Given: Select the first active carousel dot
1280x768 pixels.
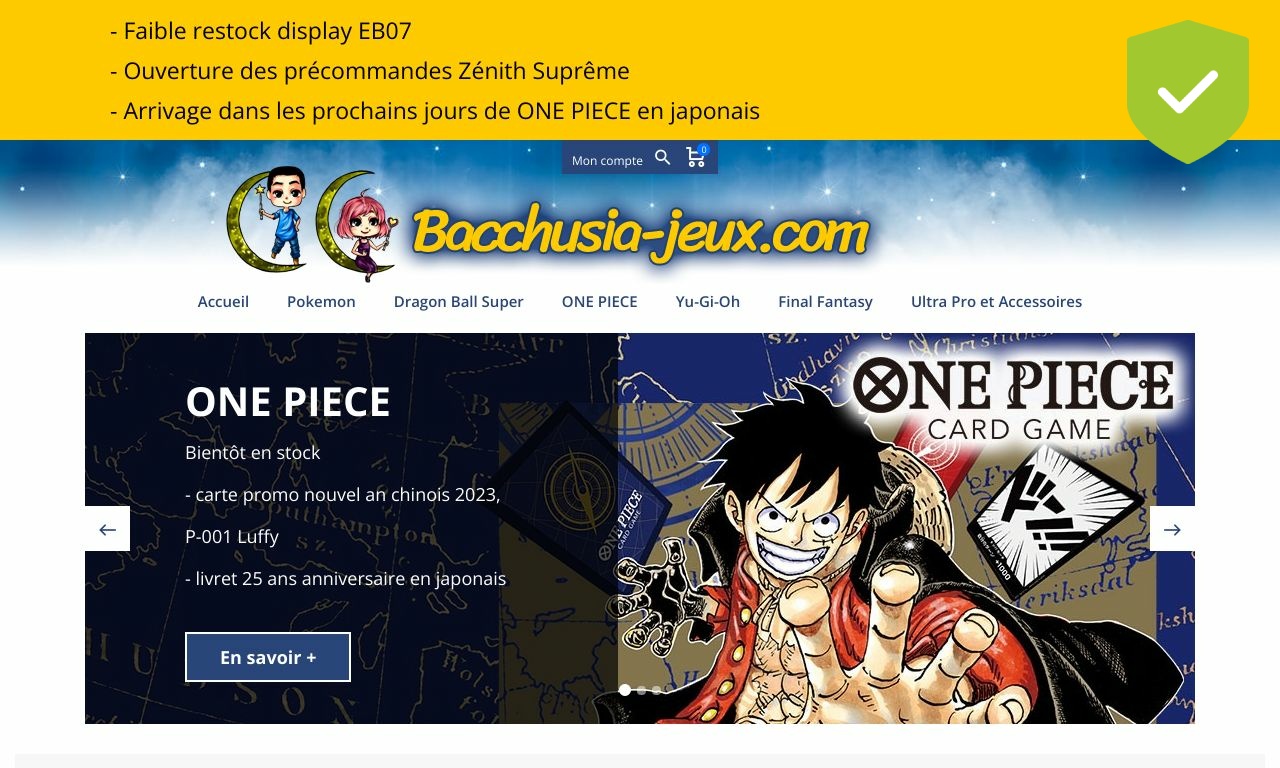Looking at the screenshot, I should click(625, 690).
